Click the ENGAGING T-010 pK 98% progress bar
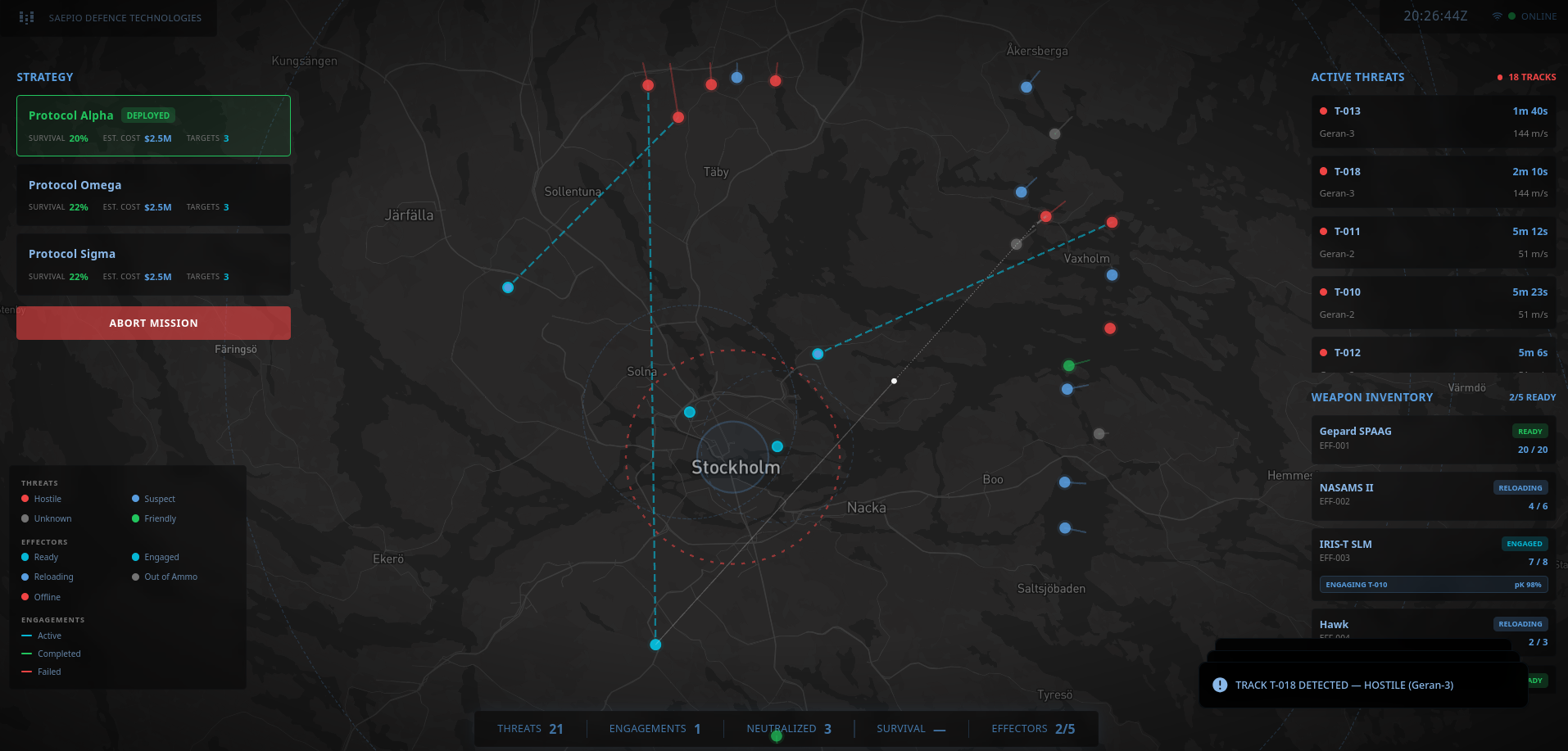The image size is (1568, 751). 1432,584
